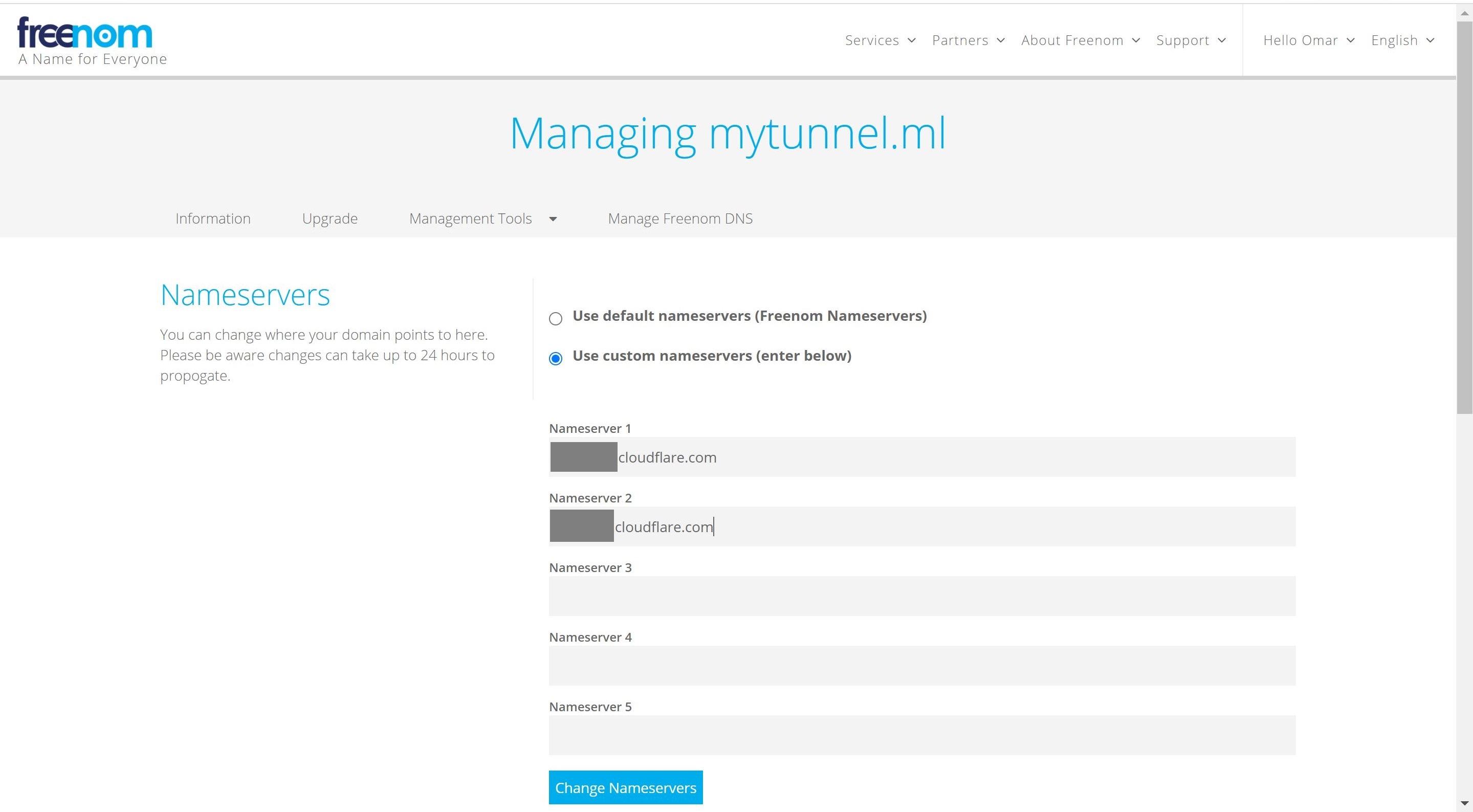Focus the Nameserver 4 input field
This screenshot has width=1473, height=812.
pos(922,666)
